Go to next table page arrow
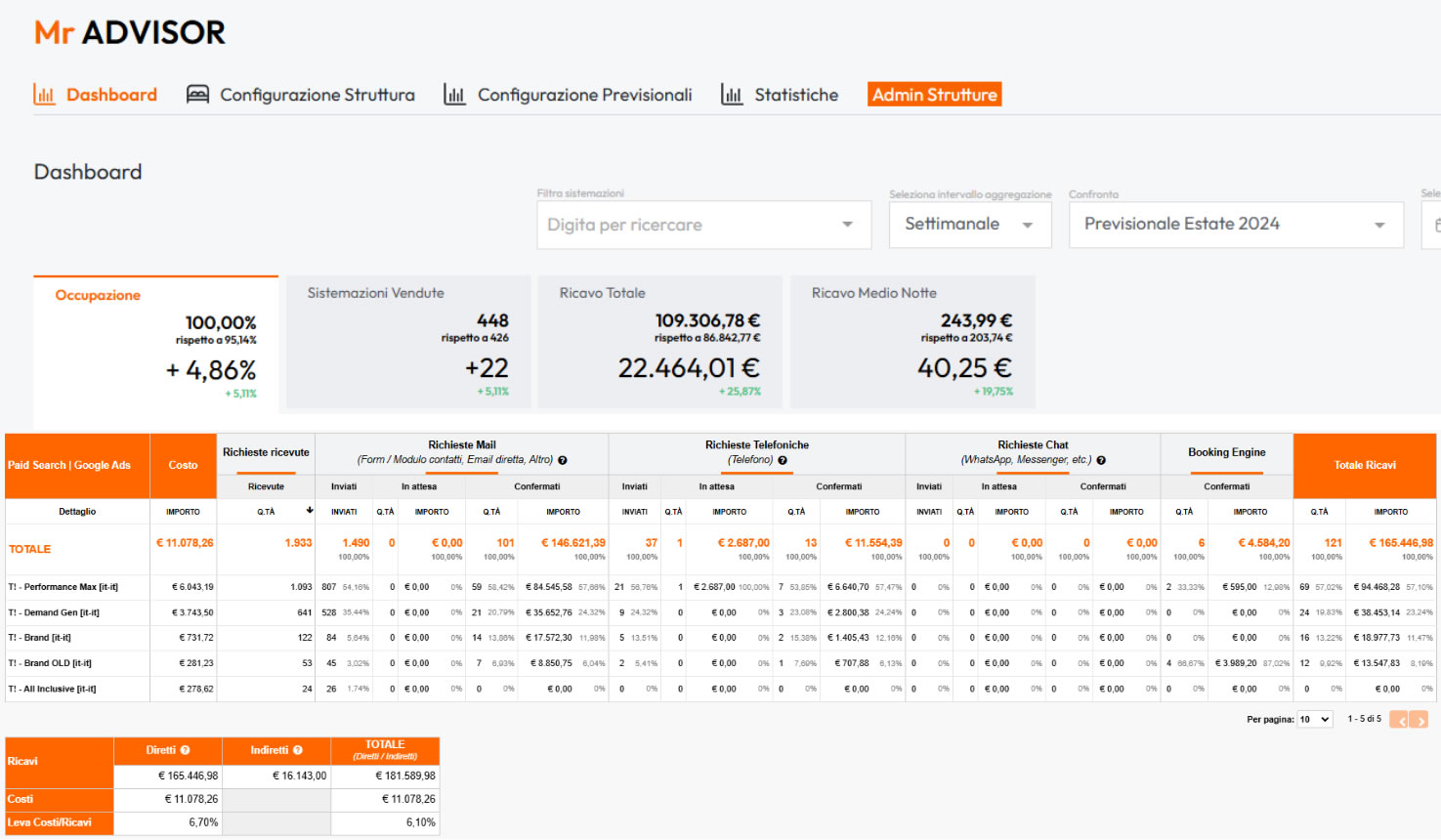Screen dimensions: 1441x840 (x=1419, y=720)
